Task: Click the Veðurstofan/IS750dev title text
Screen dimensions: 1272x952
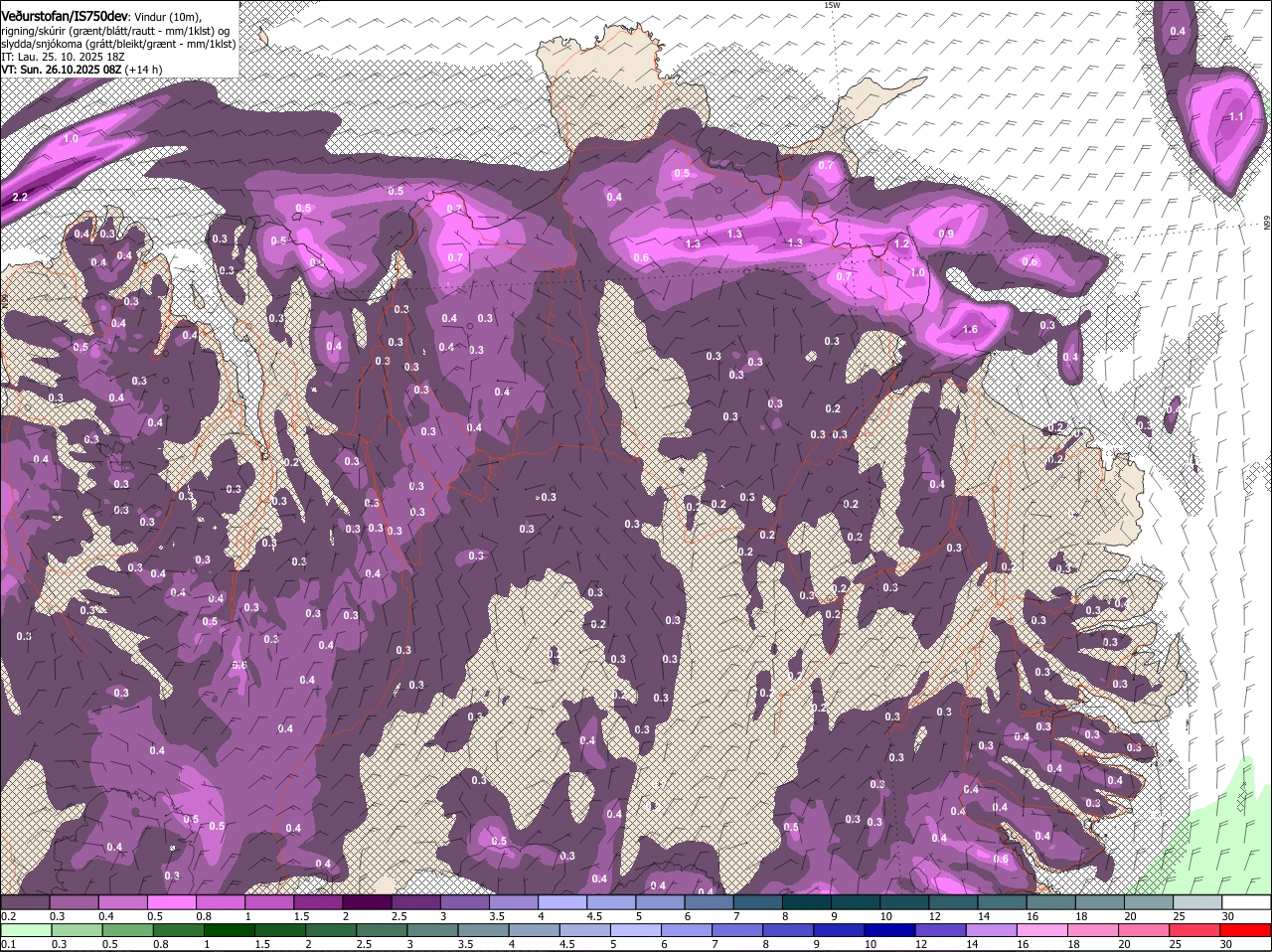Action: click(x=65, y=17)
